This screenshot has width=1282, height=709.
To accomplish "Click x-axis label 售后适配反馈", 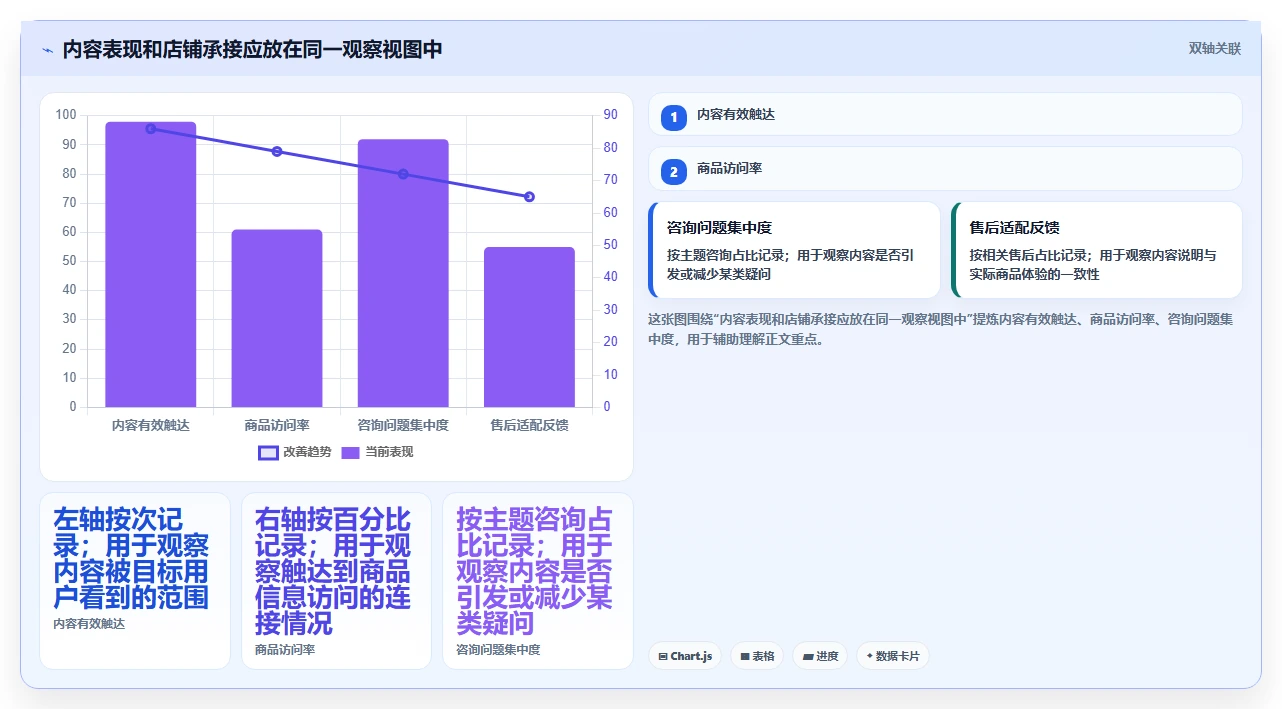I will tap(529, 425).
